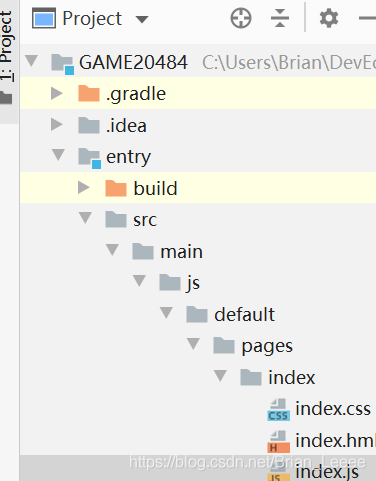376x481 pixels.
Task: Click the hide panel minus icon
Action: 367,18
